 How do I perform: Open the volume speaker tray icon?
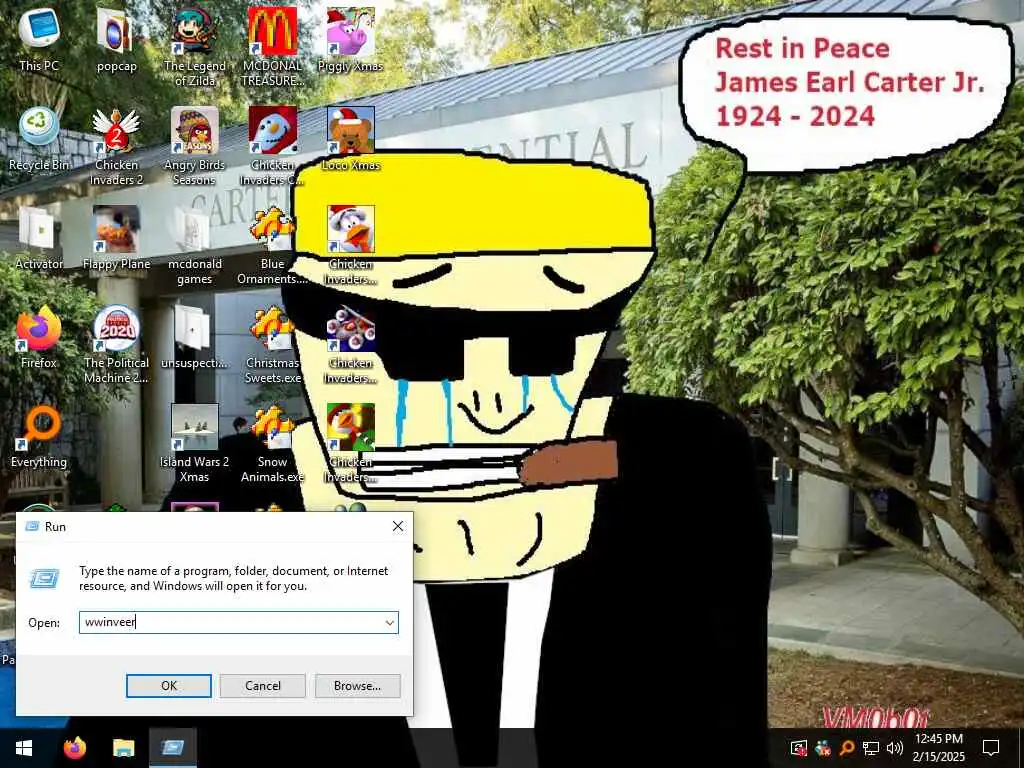(894, 748)
